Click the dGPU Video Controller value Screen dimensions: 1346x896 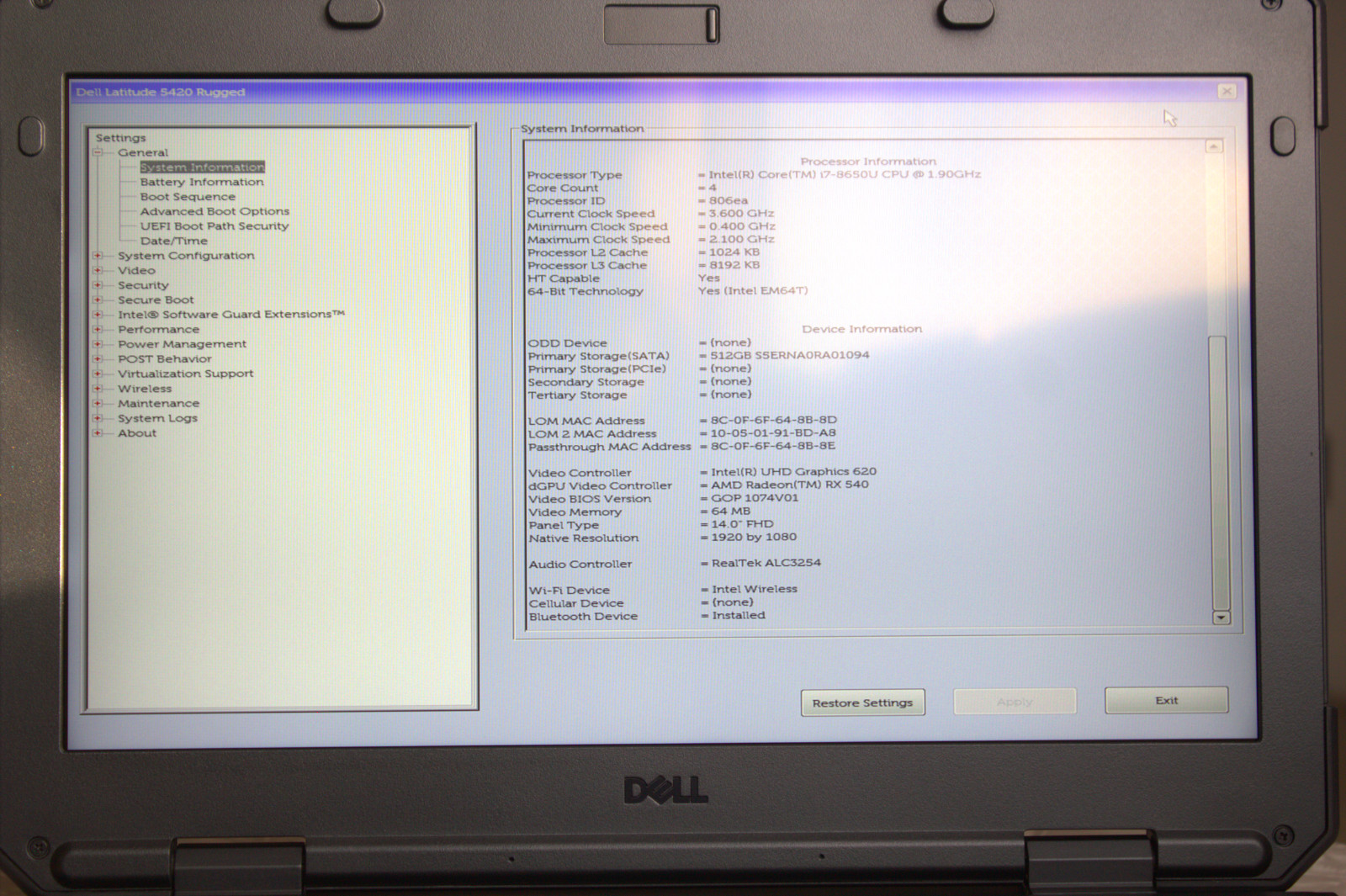(790, 485)
